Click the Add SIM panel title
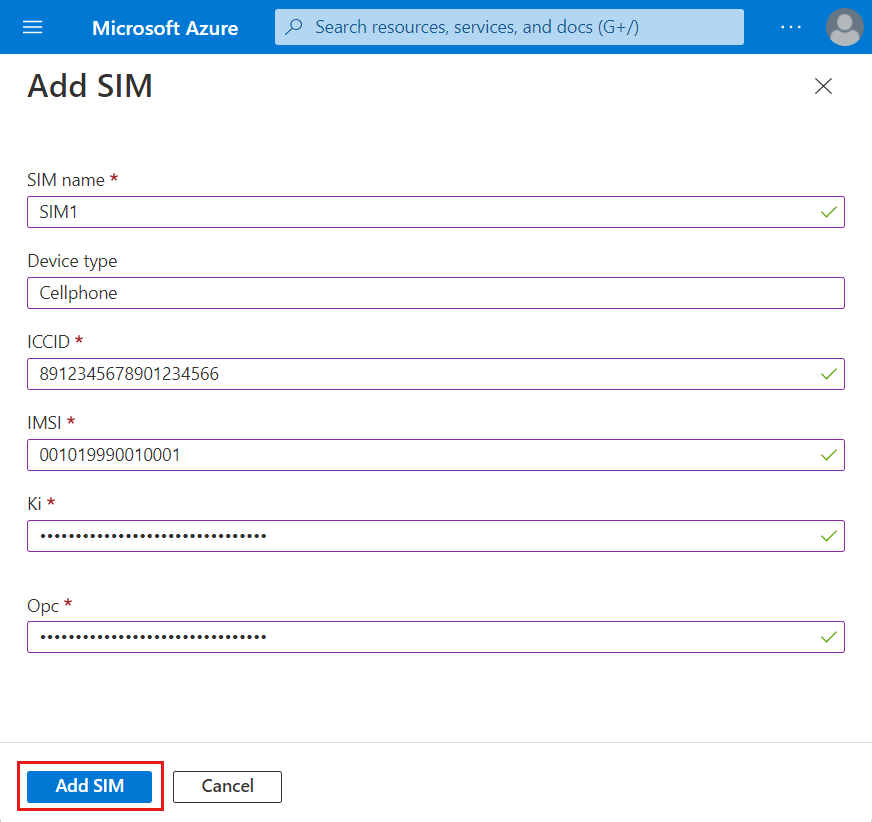The height and width of the screenshot is (822, 872). pos(90,86)
